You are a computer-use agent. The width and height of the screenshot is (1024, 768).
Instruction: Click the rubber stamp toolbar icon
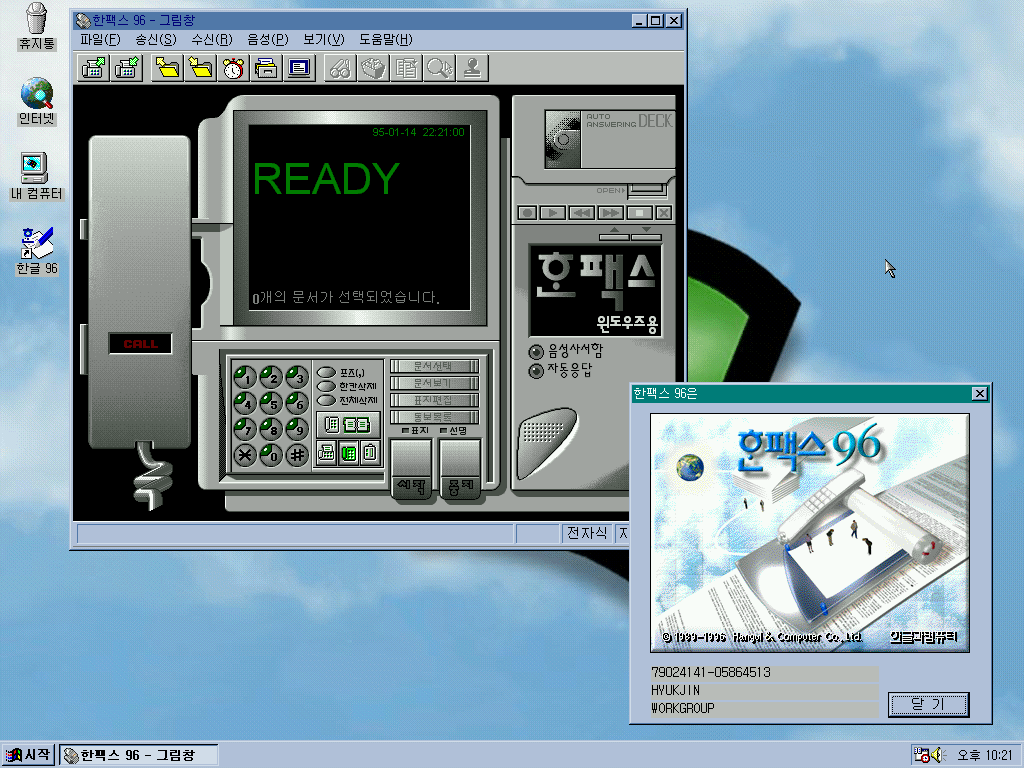473,68
